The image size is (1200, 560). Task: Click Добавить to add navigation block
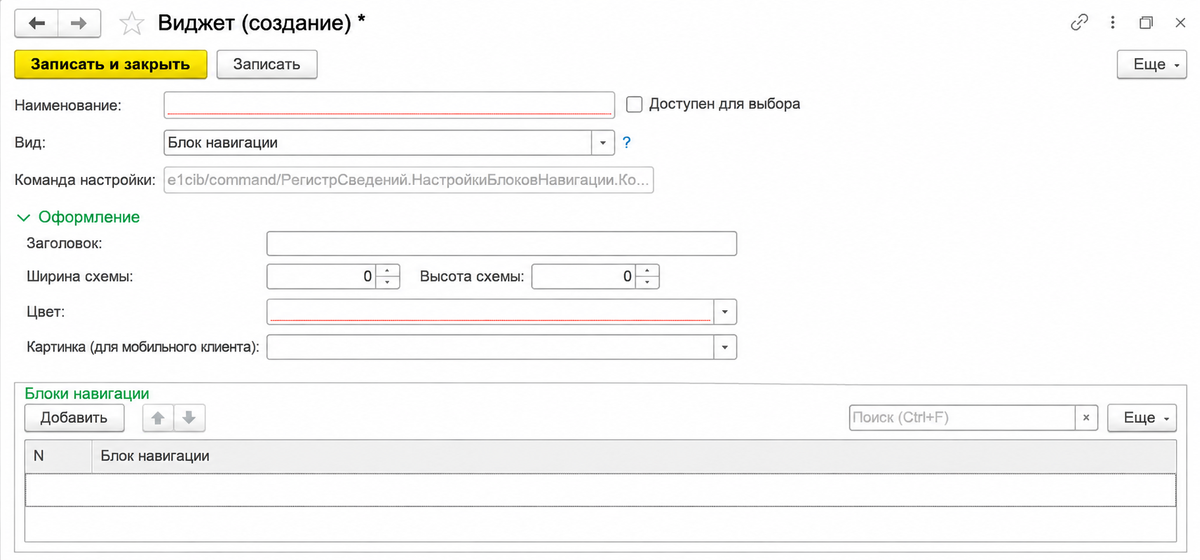tap(74, 418)
